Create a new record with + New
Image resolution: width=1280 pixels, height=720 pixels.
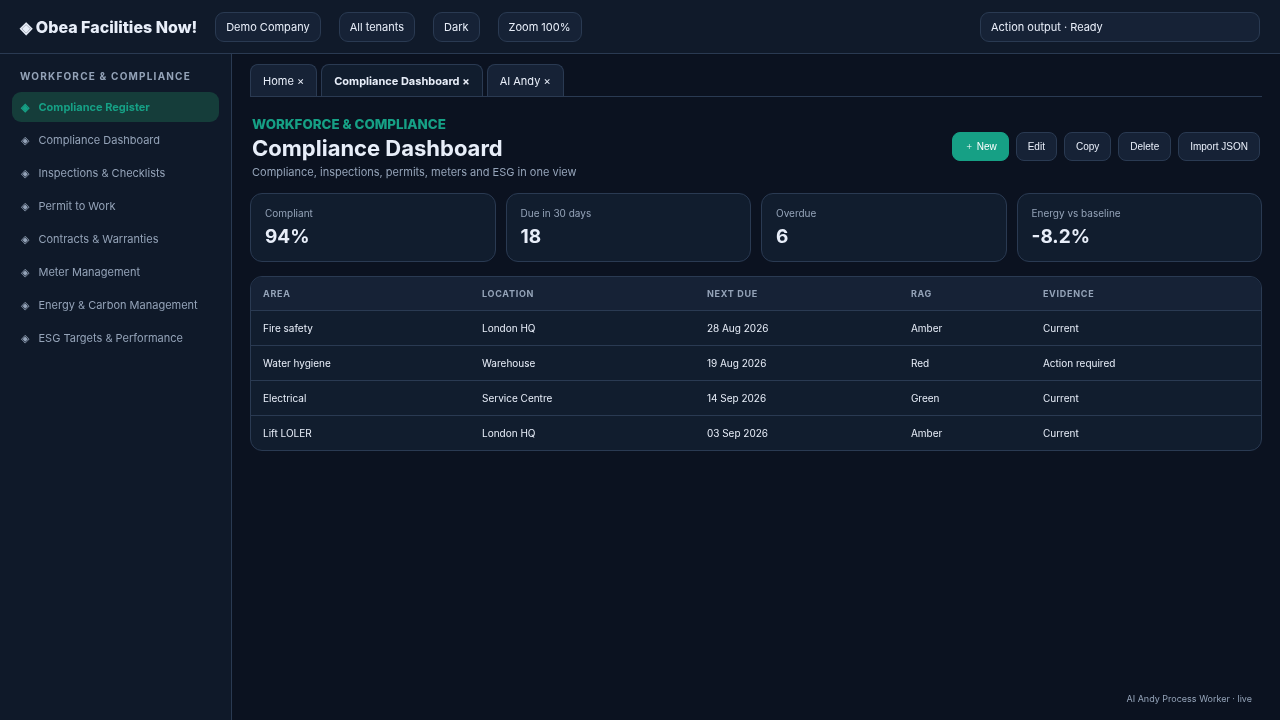[x=980, y=146]
